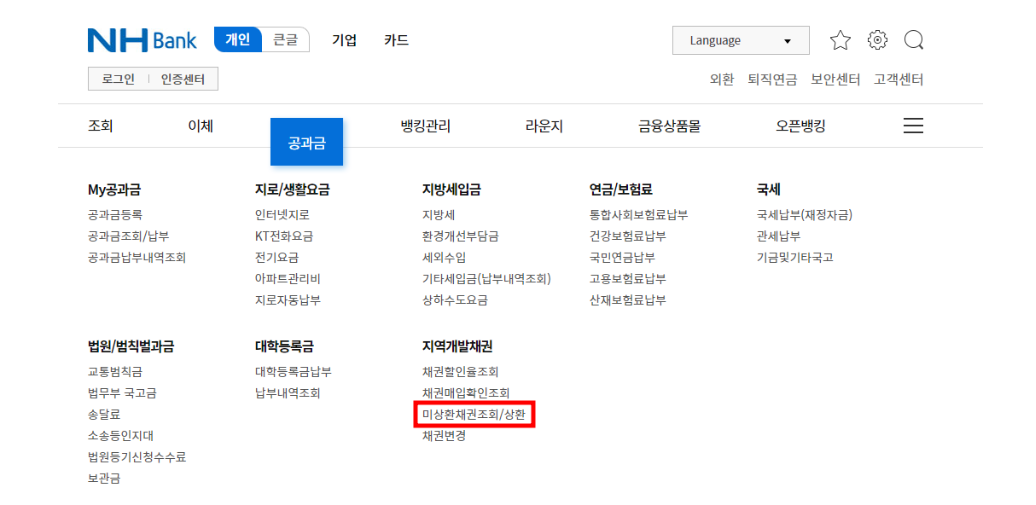This screenshot has height=505, width=1036.
Task: Select the 개인 toggle option
Action: (x=238, y=40)
